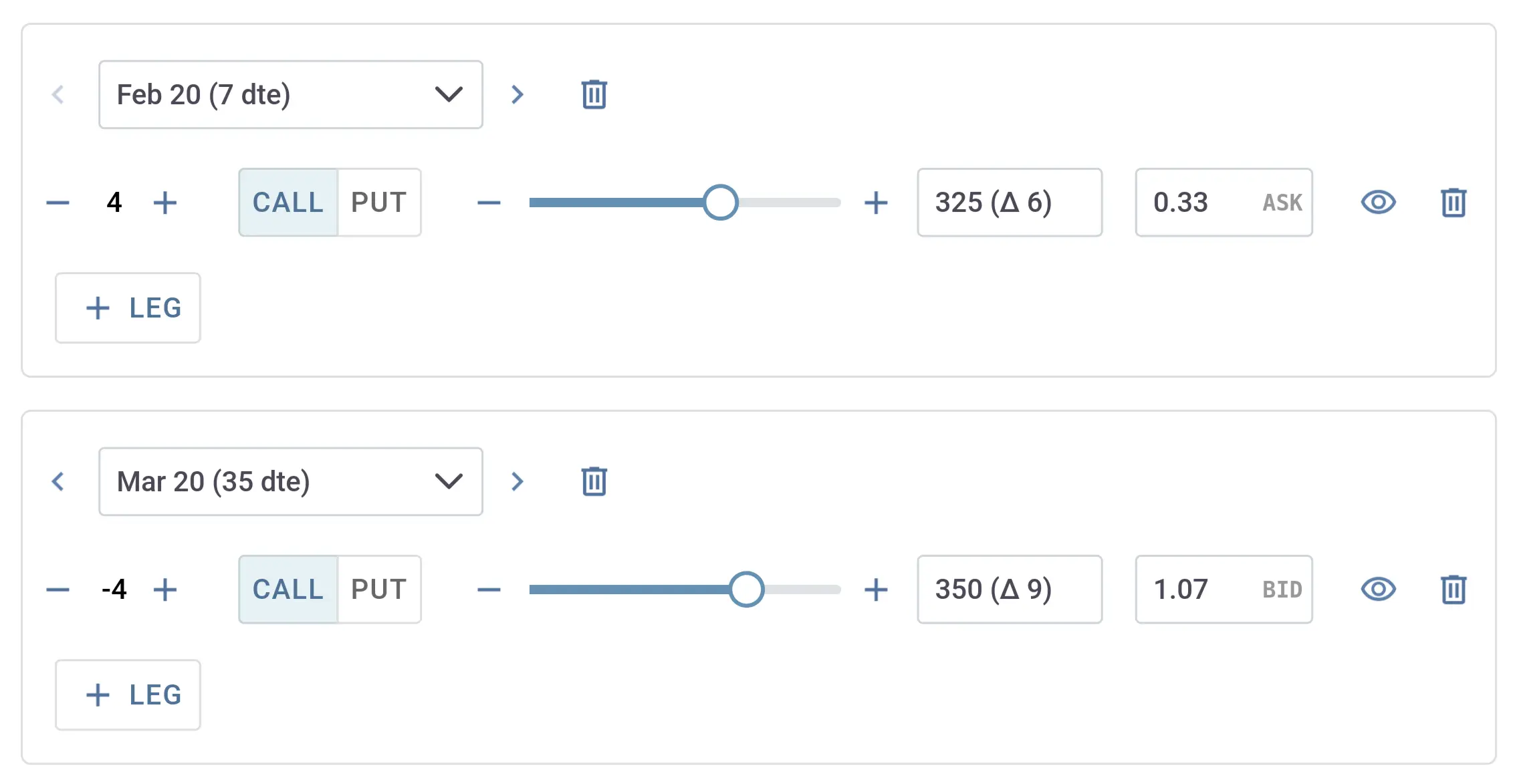
Task: Remove the 325 strike call leg
Action: 1452,203
